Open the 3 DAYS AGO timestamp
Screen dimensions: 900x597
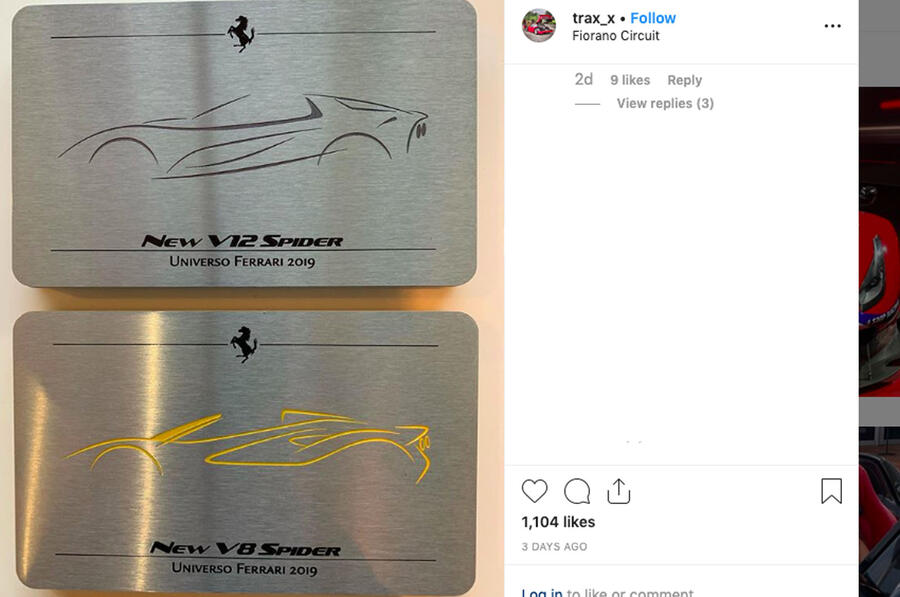(554, 546)
